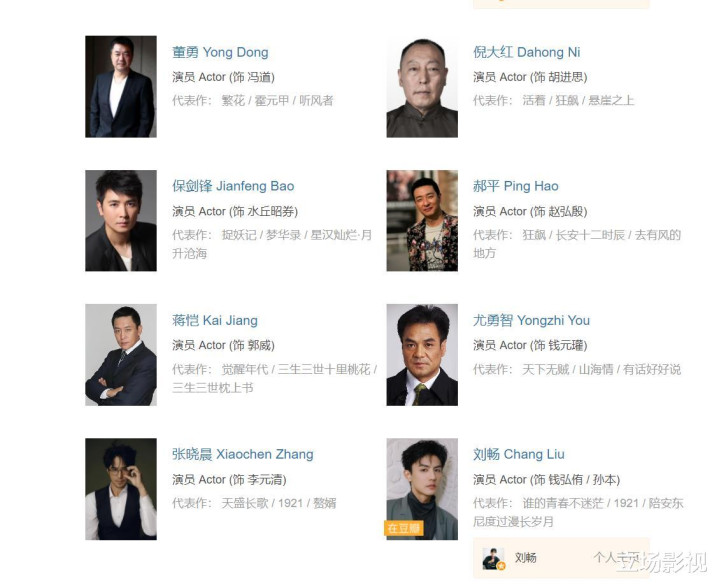Viewport: 719px width, 588px height.
Task: Visit the 蒋恺 Kai Jiang link
Action: coord(215,320)
